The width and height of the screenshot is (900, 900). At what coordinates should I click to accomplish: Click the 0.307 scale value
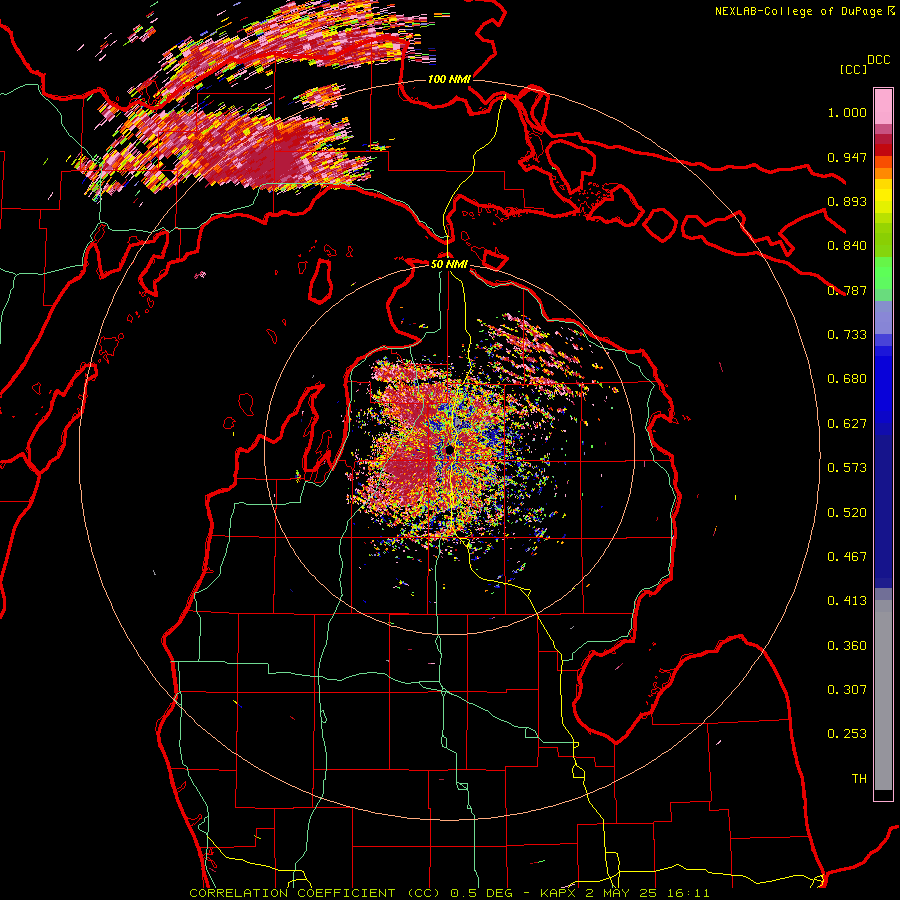coord(847,690)
